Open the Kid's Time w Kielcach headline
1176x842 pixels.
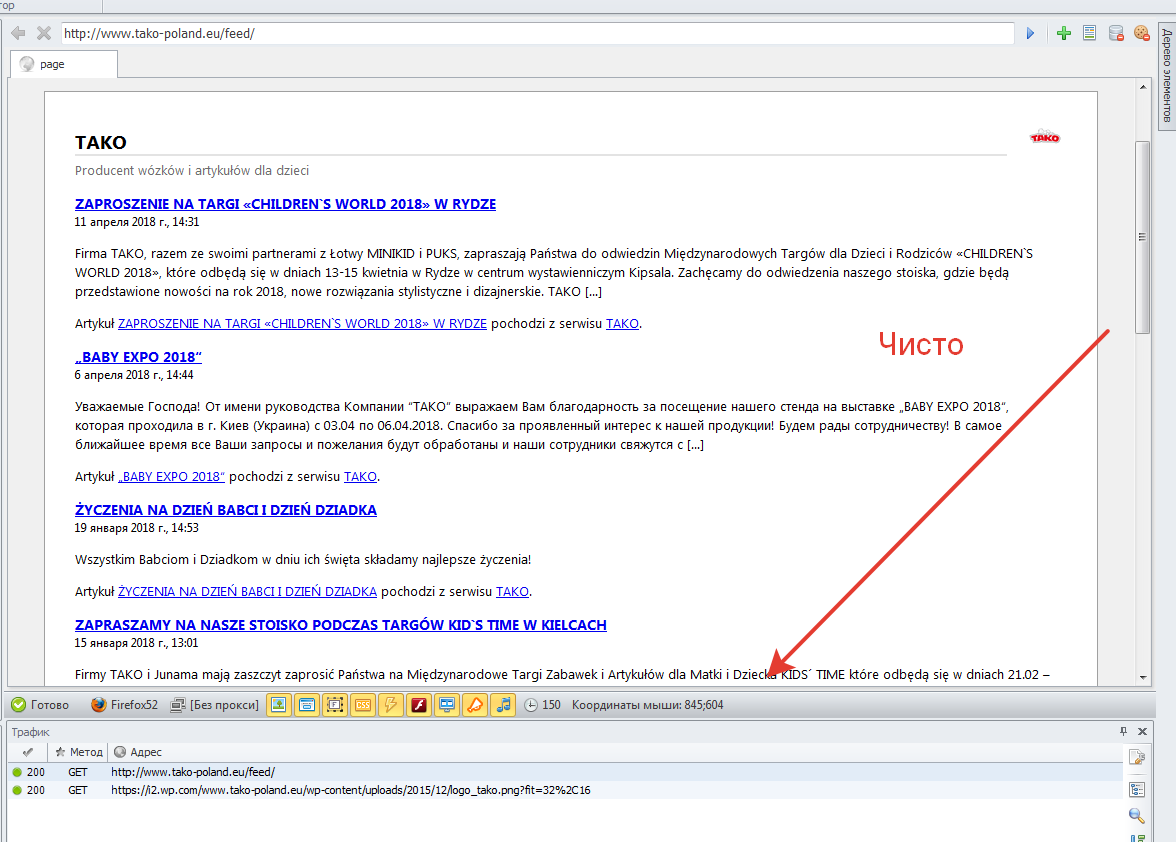click(340, 625)
